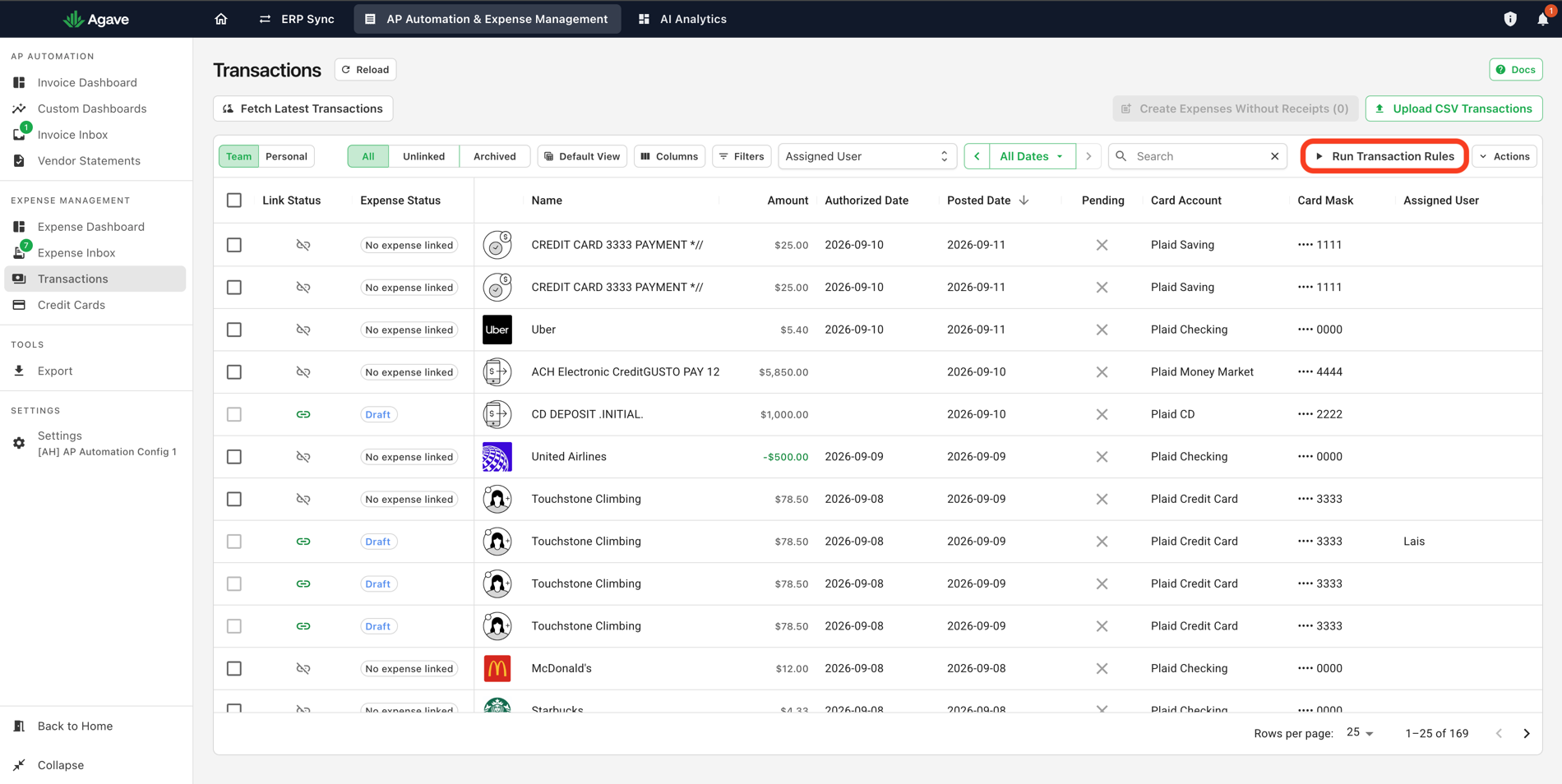Click the green link icon for CD DEPOSIT
The width and height of the screenshot is (1562, 784).
pos(303,414)
